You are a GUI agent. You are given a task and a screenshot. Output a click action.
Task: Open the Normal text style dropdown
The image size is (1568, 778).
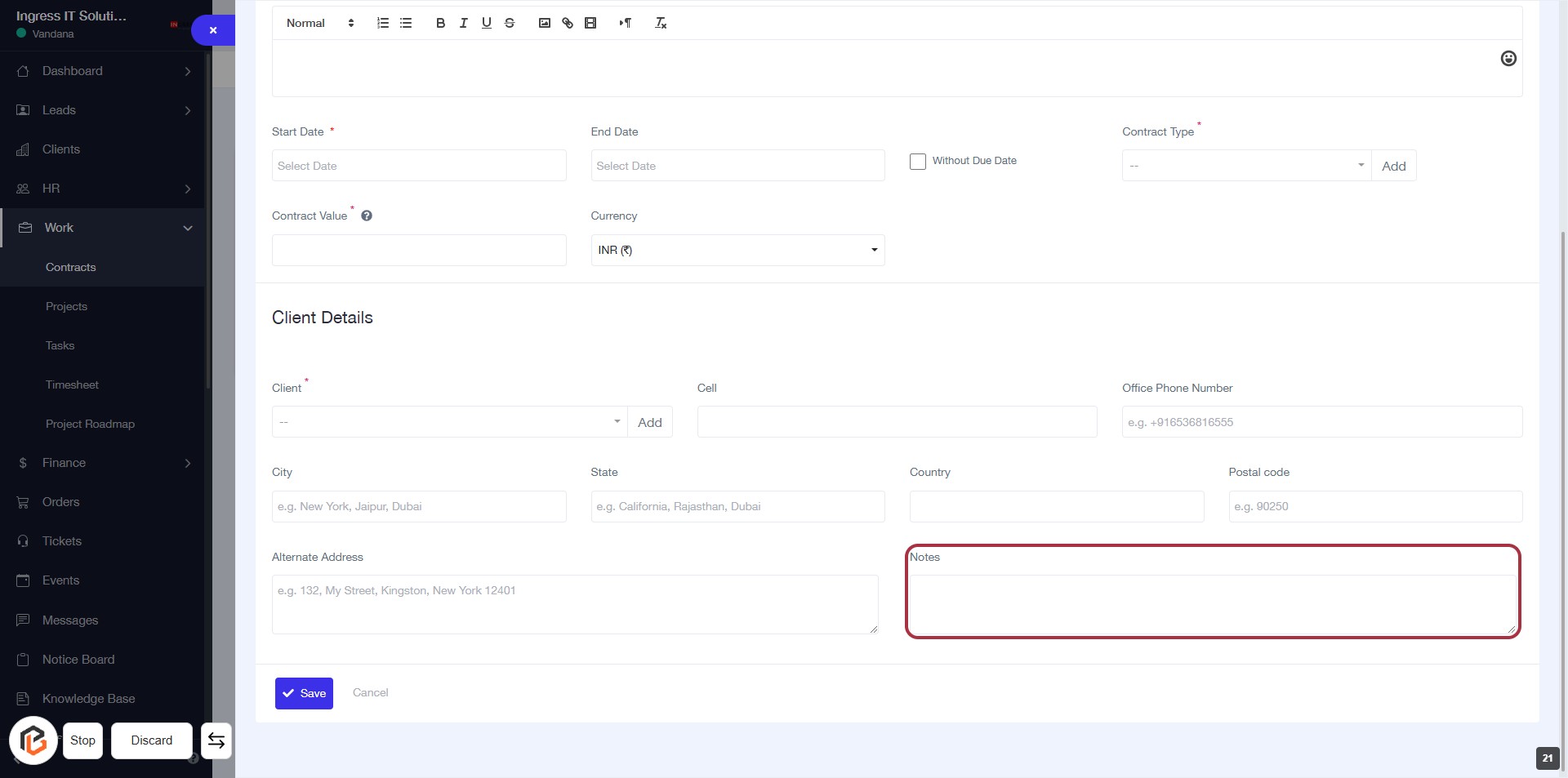(x=319, y=23)
